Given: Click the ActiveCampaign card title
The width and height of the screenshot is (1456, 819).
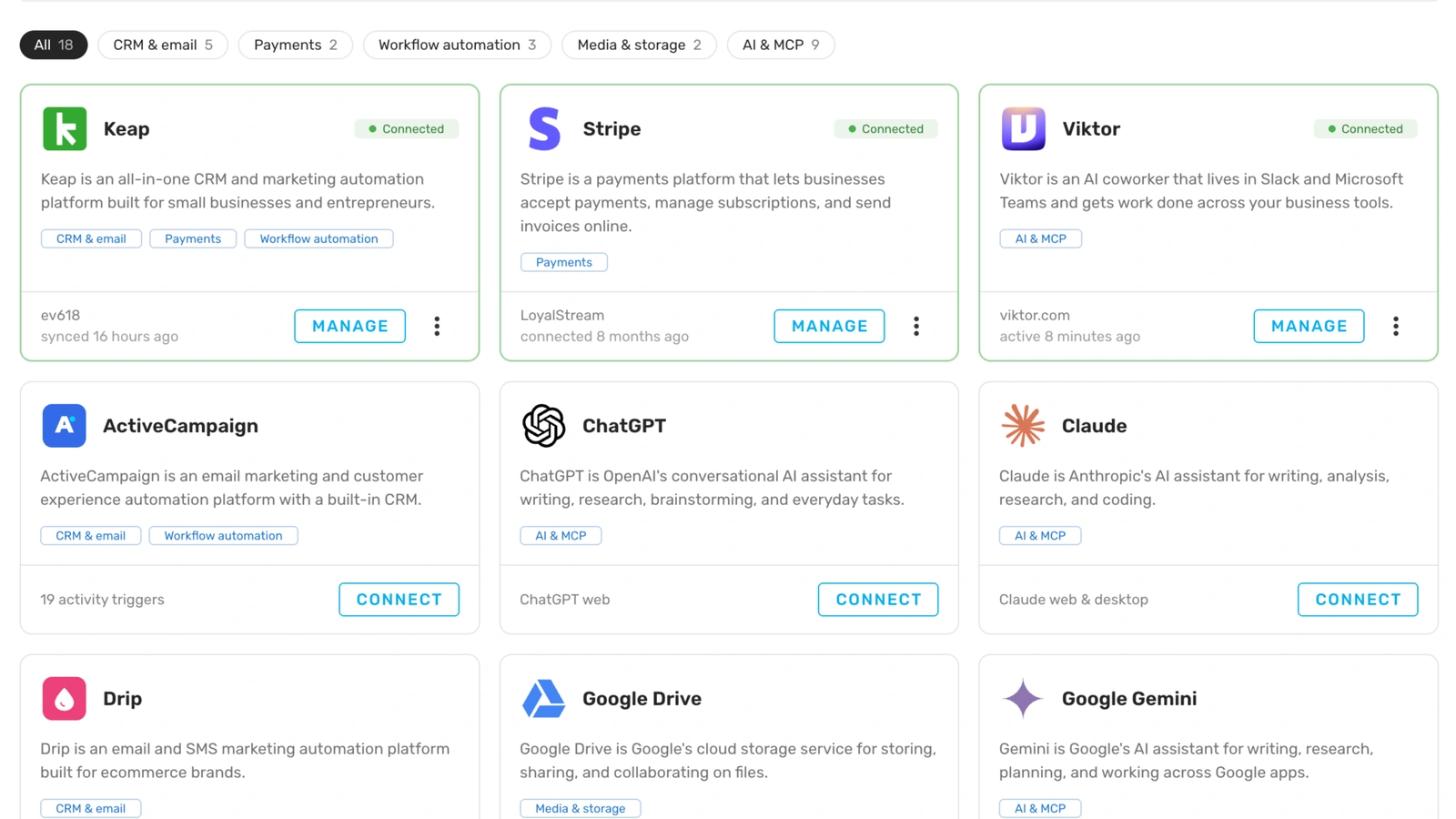Looking at the screenshot, I should click(180, 426).
